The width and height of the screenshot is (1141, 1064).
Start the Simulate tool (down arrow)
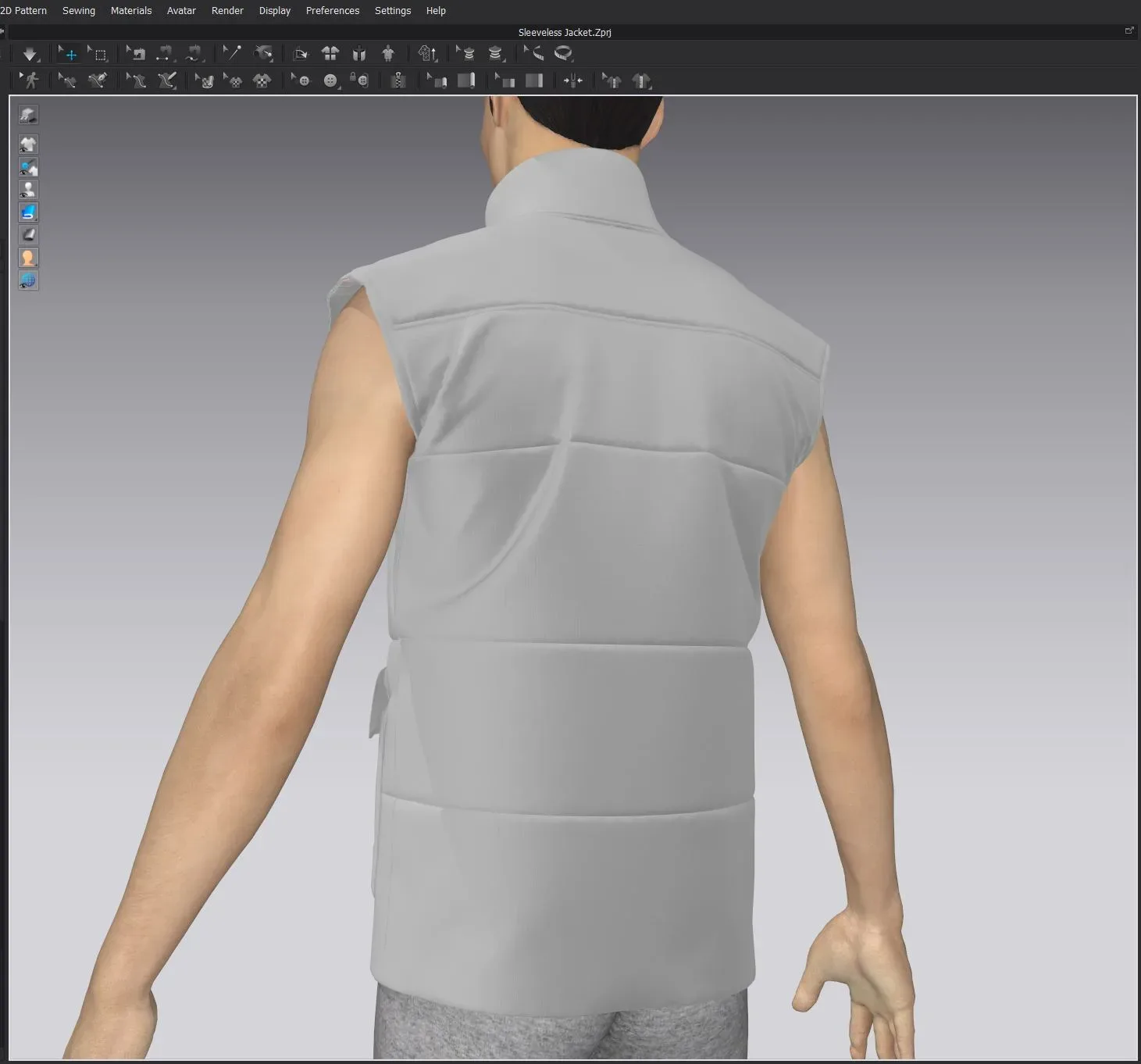tap(30, 54)
